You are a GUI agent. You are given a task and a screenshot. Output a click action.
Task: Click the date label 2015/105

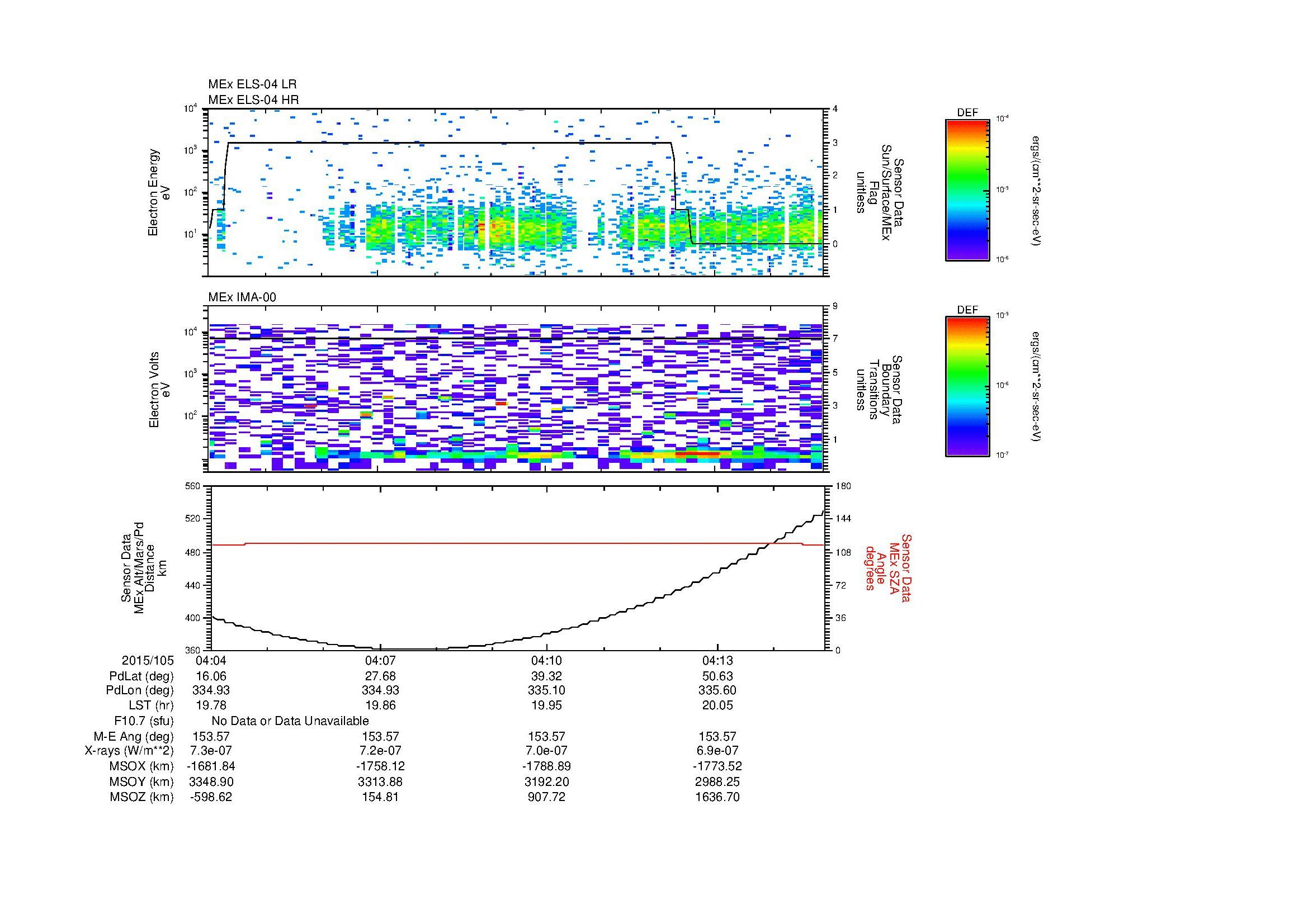pyautogui.click(x=148, y=661)
